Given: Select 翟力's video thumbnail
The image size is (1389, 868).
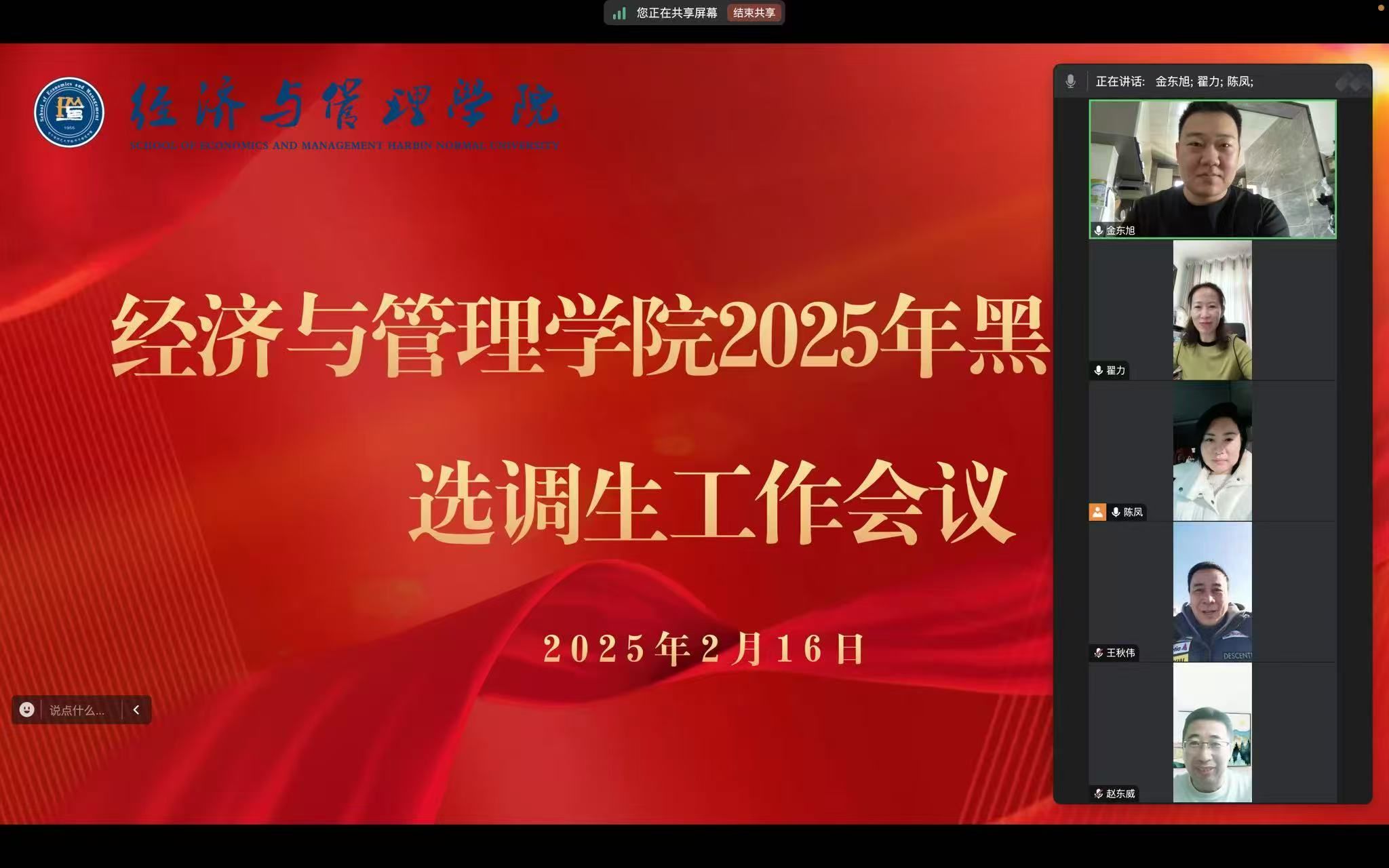Looking at the screenshot, I should [1212, 311].
